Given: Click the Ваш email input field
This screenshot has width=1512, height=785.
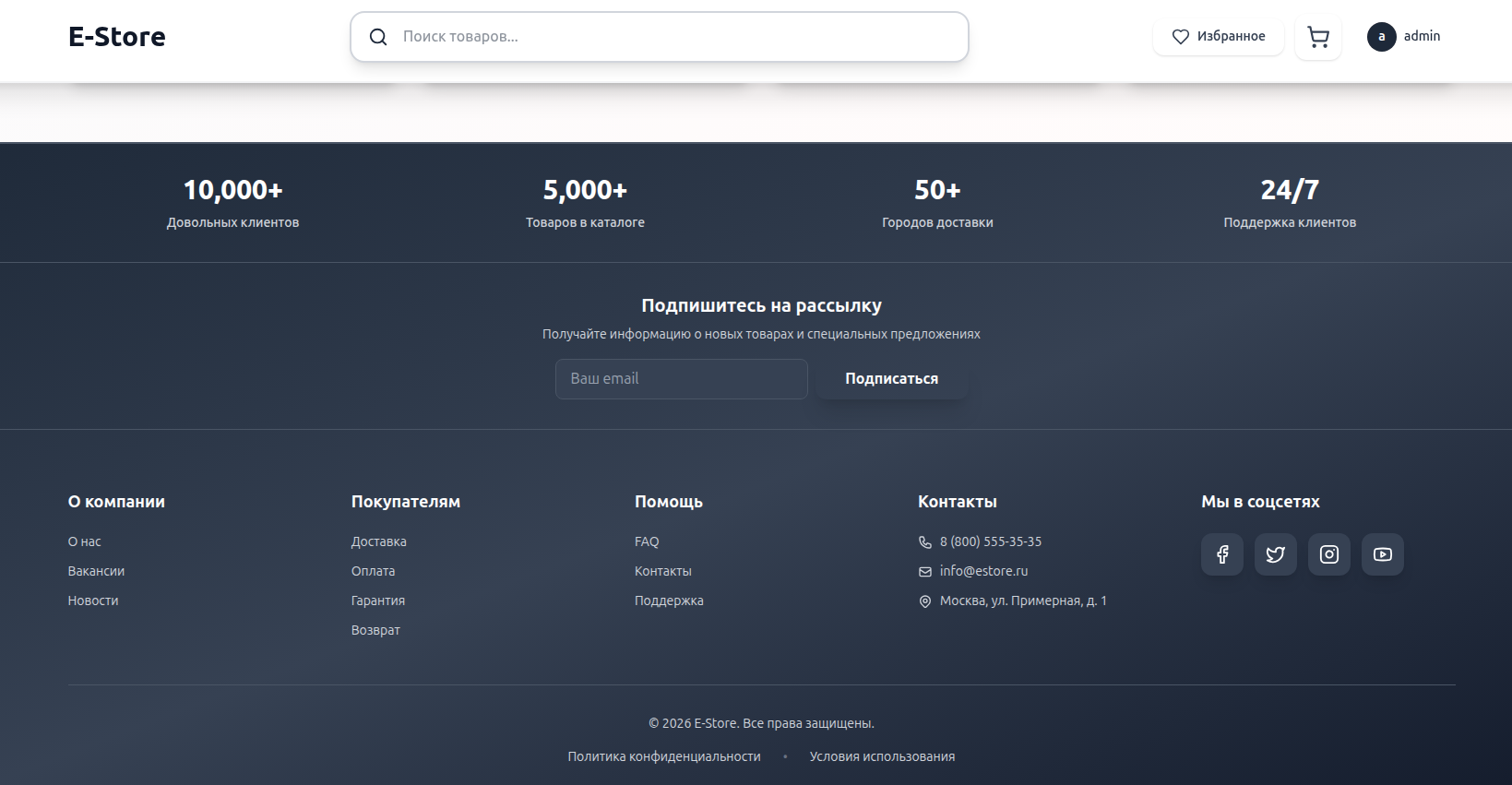Looking at the screenshot, I should (x=682, y=379).
